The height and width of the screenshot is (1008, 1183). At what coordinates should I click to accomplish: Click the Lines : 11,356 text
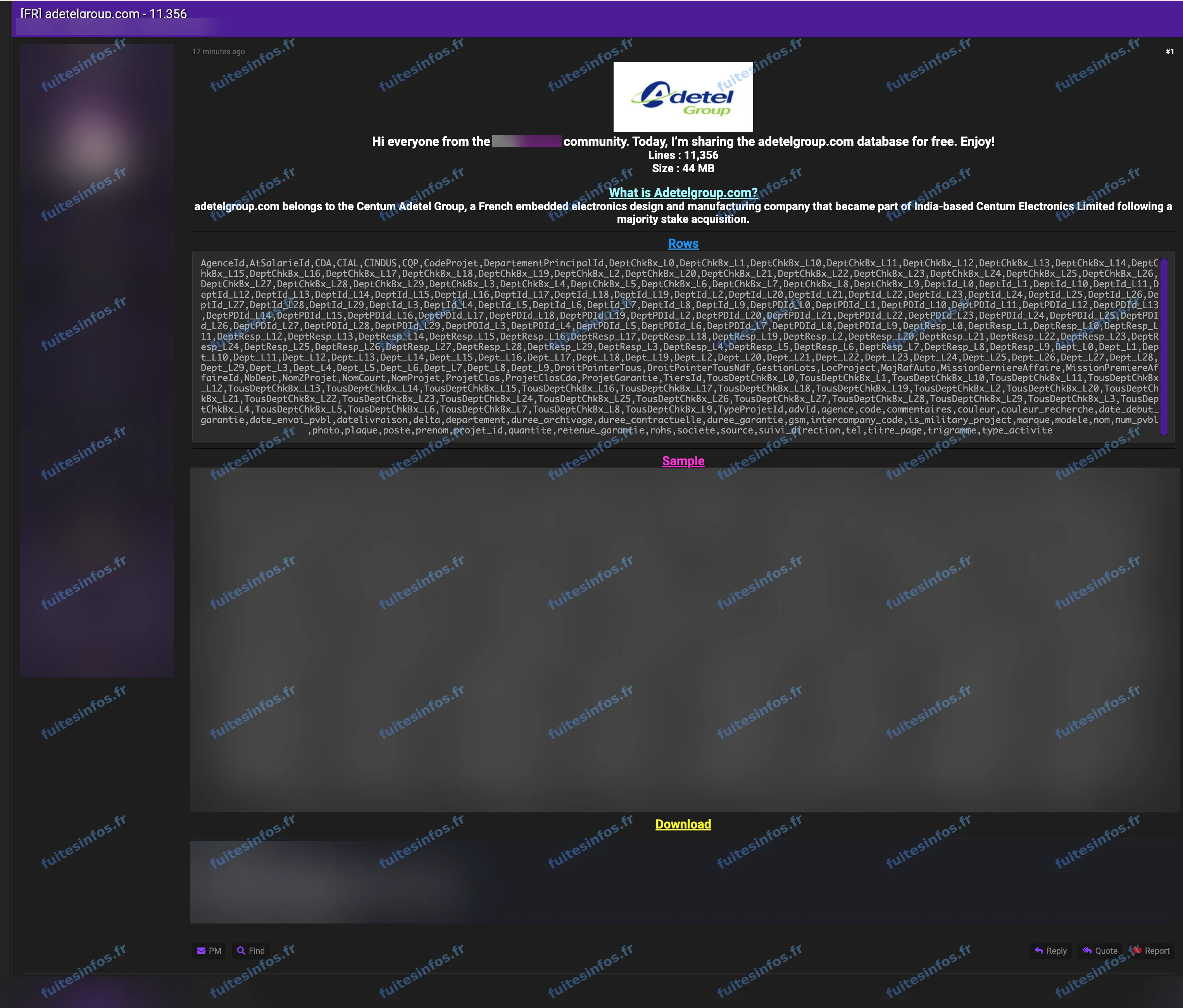[683, 155]
